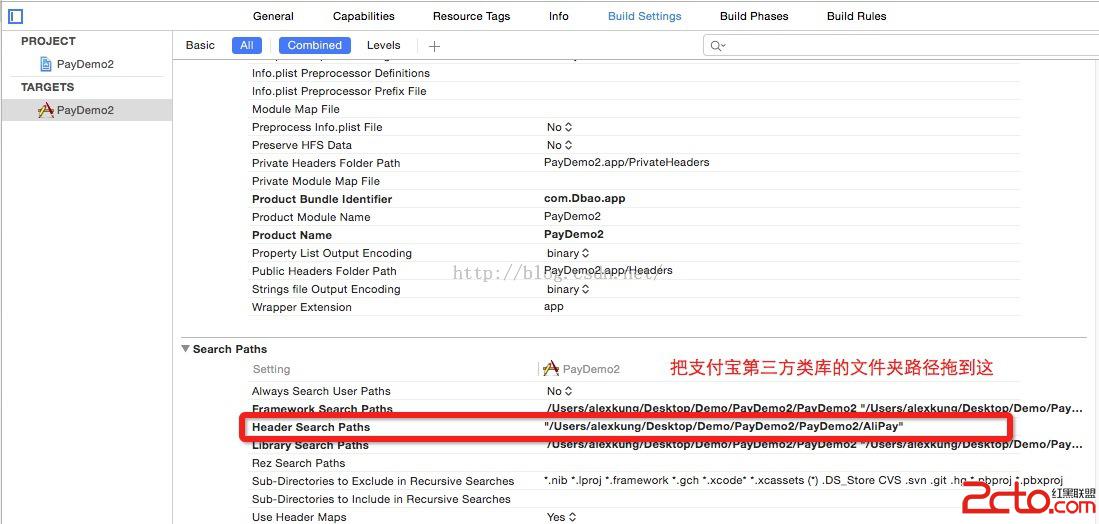This screenshot has height=524, width=1099.
Task: Click the PayDemo2 project file icon
Action: 46,64
